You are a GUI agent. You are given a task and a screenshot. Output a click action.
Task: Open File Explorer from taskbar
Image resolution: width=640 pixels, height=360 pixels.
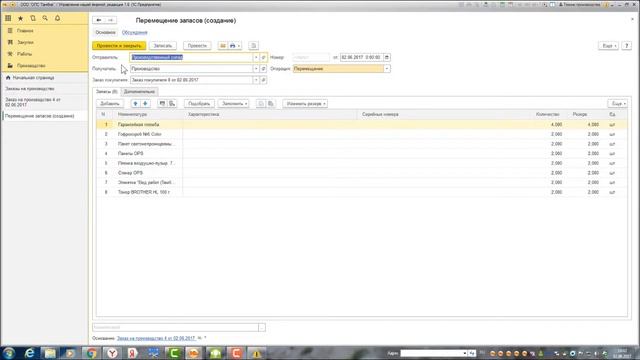click(x=50, y=353)
